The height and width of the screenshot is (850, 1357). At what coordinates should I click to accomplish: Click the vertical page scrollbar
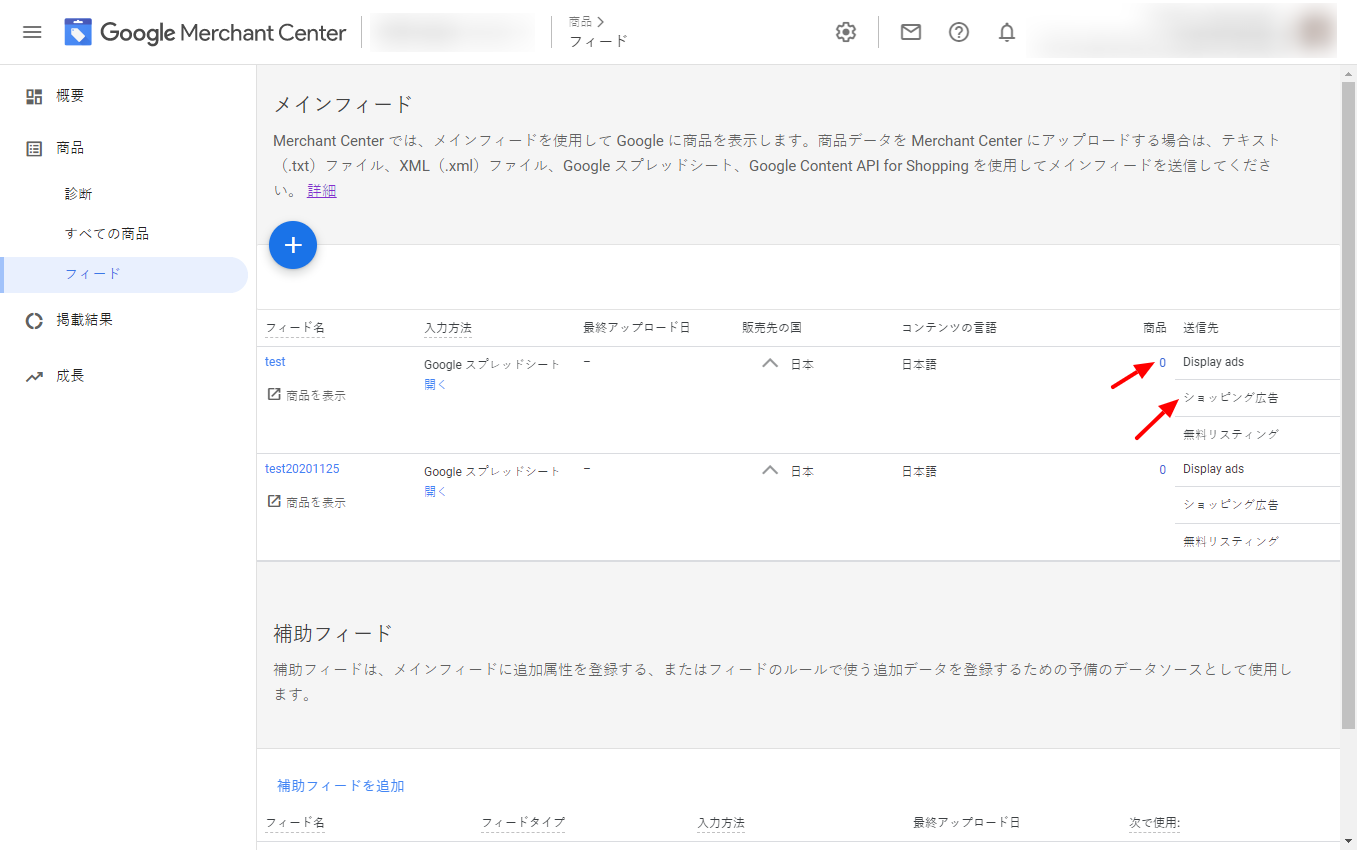1348,405
